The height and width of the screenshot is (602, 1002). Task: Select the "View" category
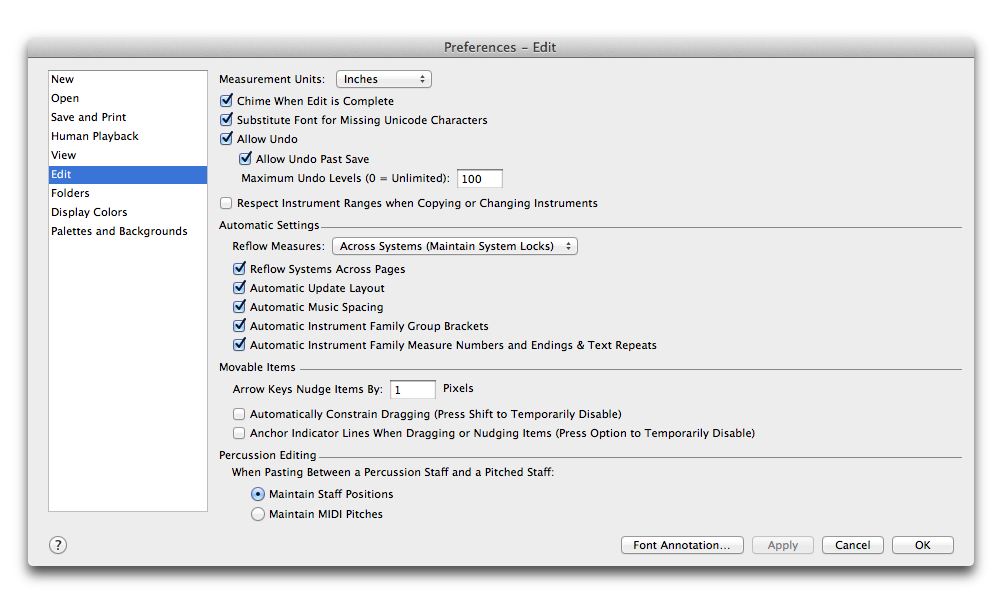[64, 155]
